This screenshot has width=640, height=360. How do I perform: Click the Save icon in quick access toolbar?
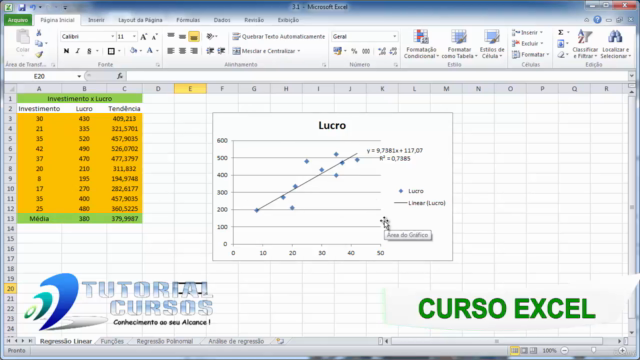(x=22, y=7)
